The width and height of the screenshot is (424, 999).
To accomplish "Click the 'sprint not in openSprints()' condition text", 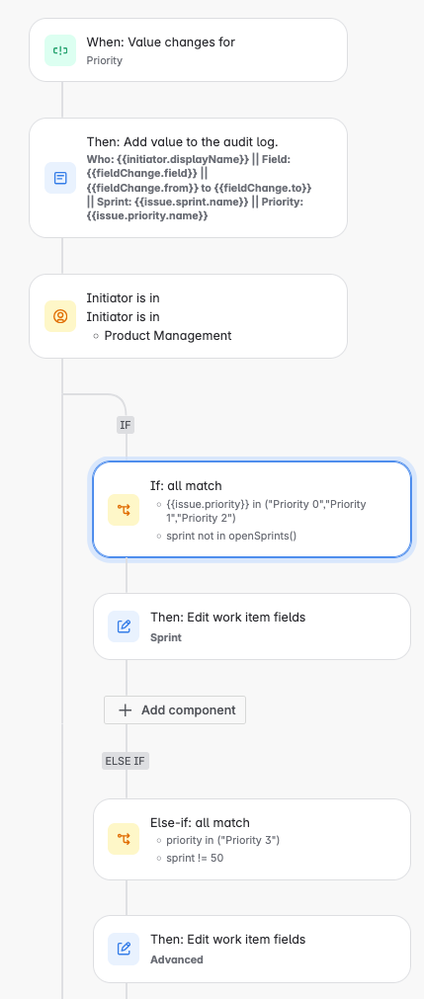I will pyautogui.click(x=231, y=535).
